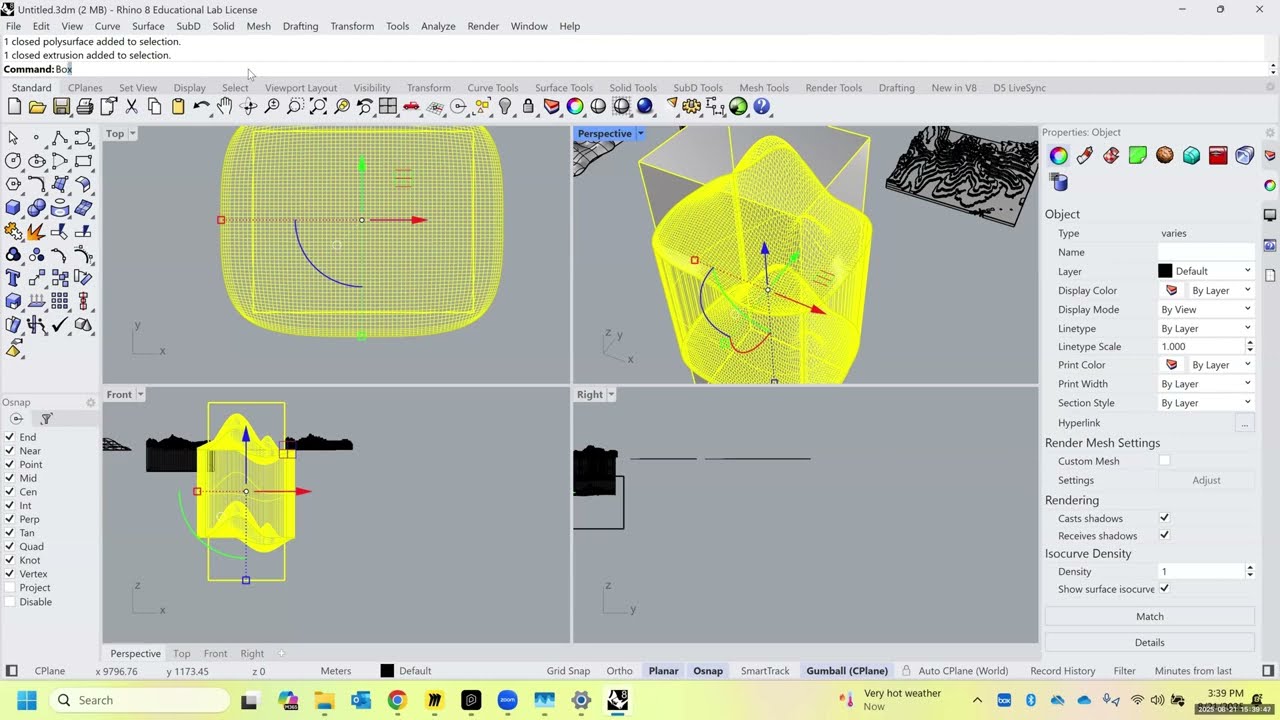Click the red car icon in toolbar
Screen dimensions: 1280x720
(x=411, y=106)
